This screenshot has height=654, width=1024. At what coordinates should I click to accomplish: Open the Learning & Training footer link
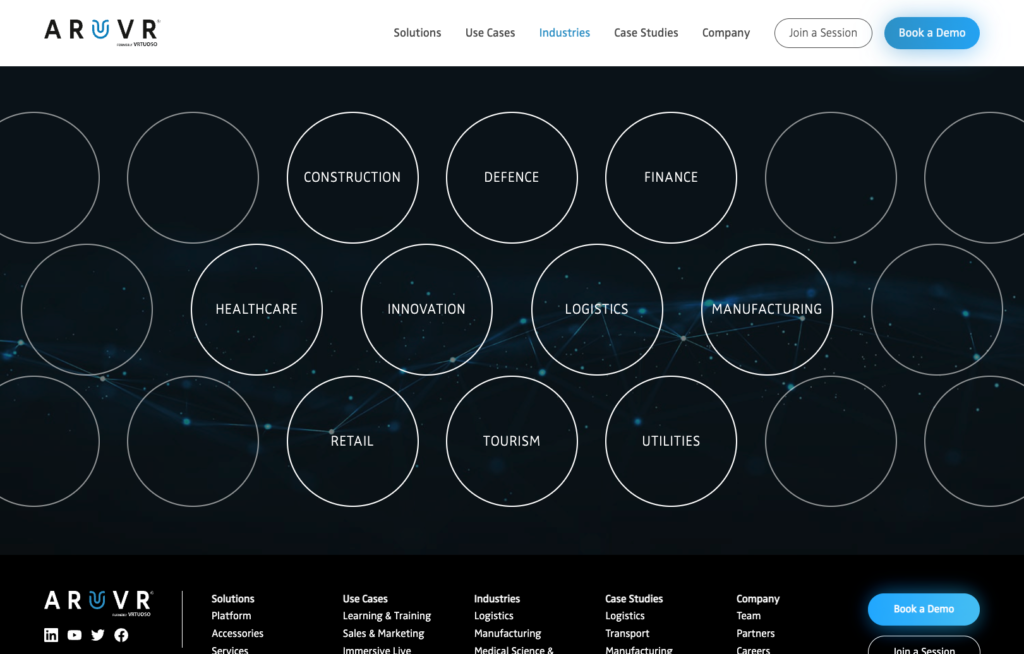(x=386, y=616)
